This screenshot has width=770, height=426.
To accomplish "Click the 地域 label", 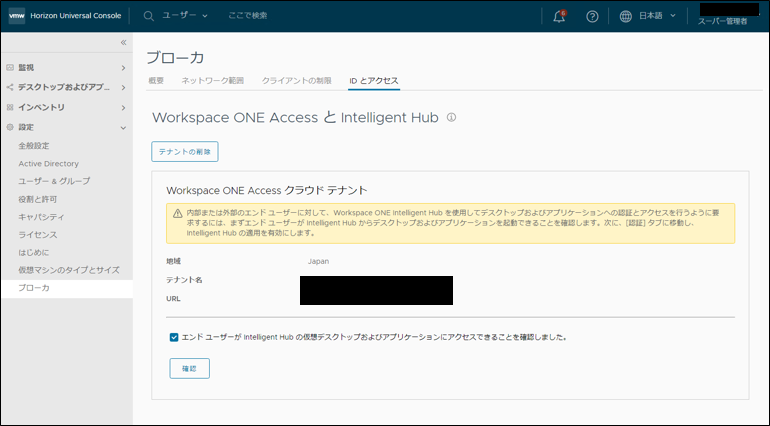I will pos(174,261).
